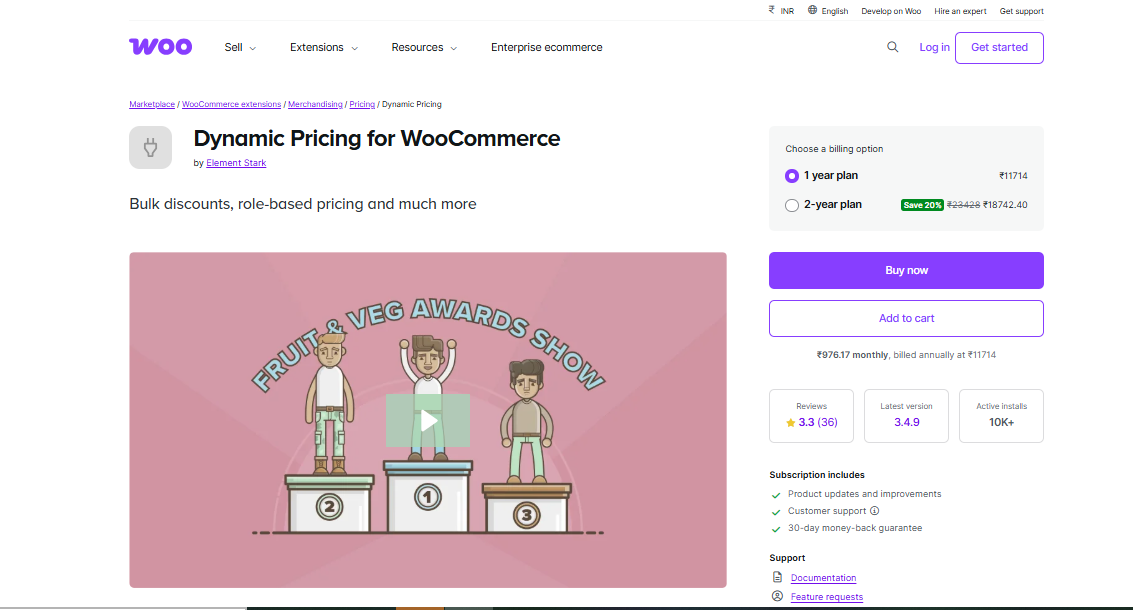Choose the 2-year plan billing option
This screenshot has height=610, width=1133.
791,204
